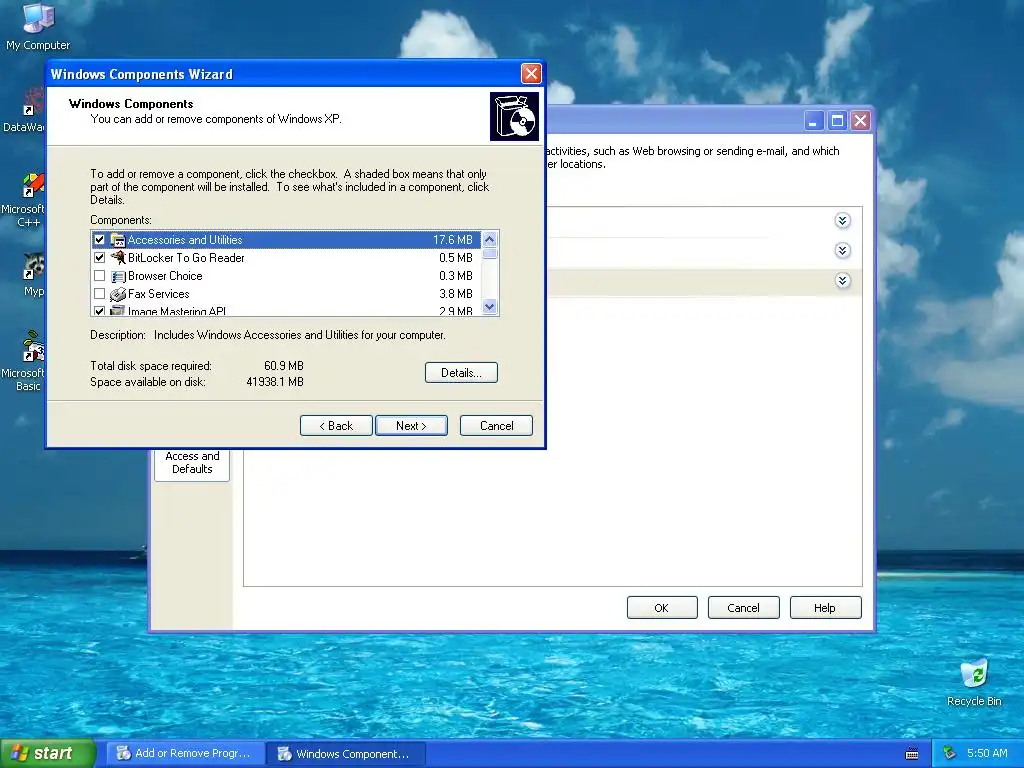Switch to Windows Components taskbar item

347,754
